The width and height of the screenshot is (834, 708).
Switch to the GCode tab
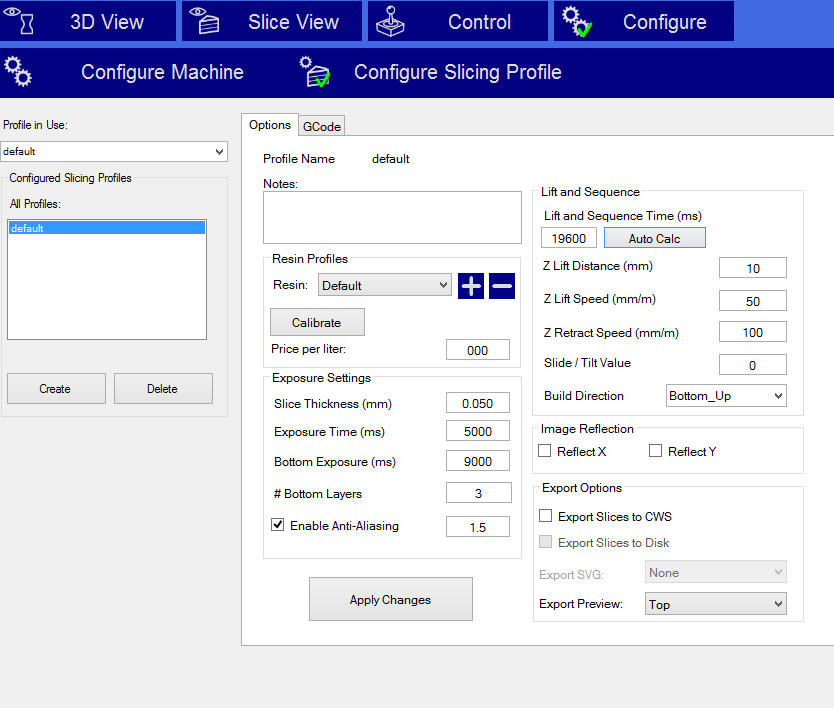point(322,126)
